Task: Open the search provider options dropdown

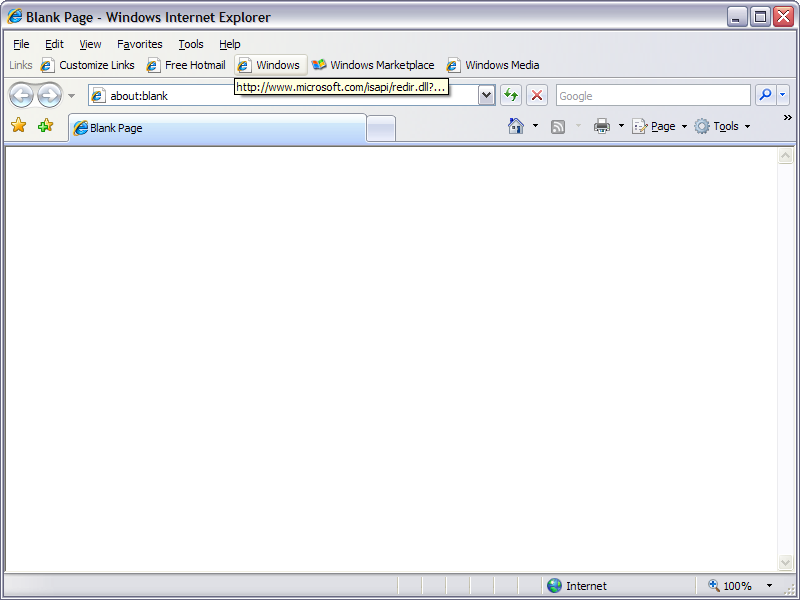Action: point(783,95)
